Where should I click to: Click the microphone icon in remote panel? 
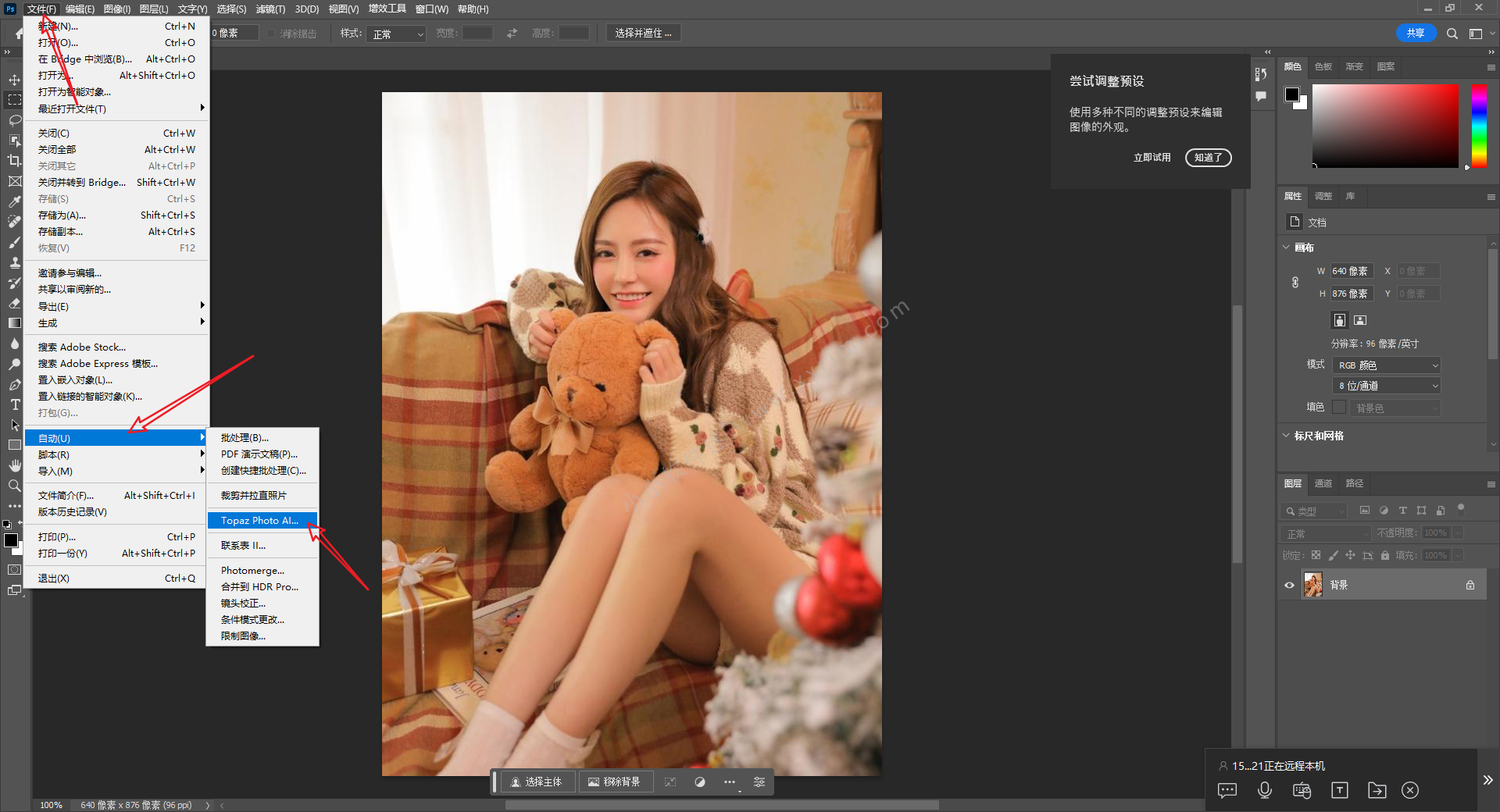coord(1264,790)
